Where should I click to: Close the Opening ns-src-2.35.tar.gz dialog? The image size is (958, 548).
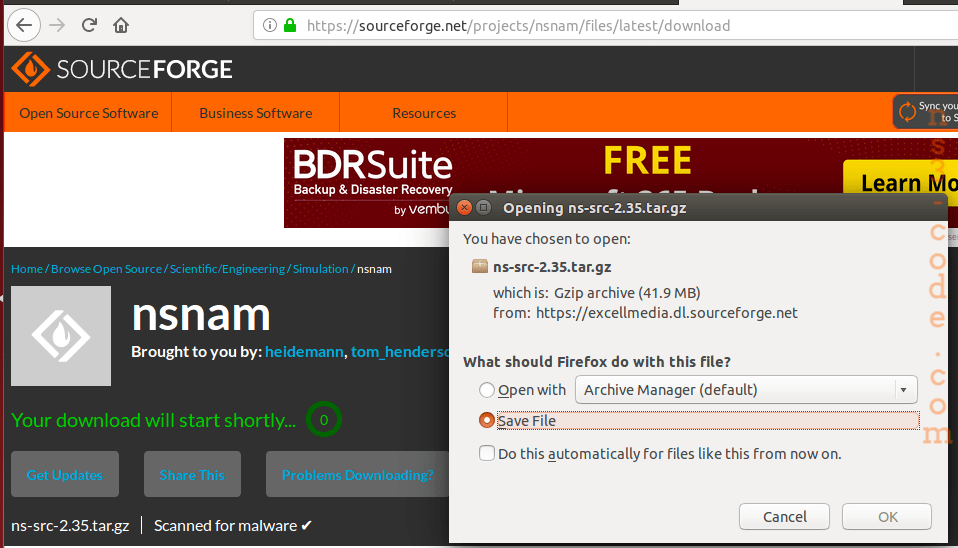(464, 208)
